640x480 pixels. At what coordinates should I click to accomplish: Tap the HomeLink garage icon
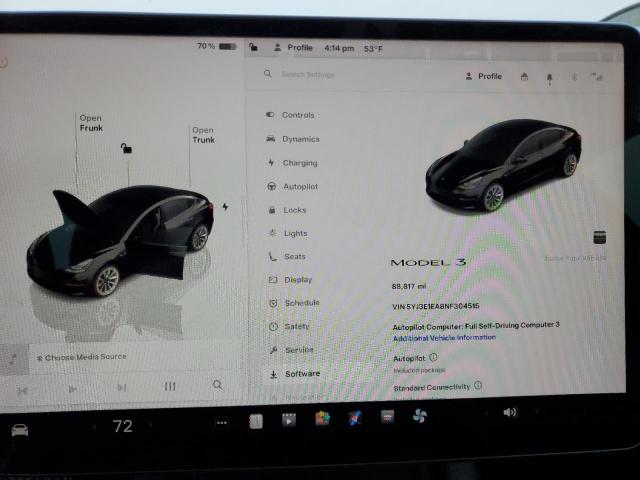coord(524,77)
